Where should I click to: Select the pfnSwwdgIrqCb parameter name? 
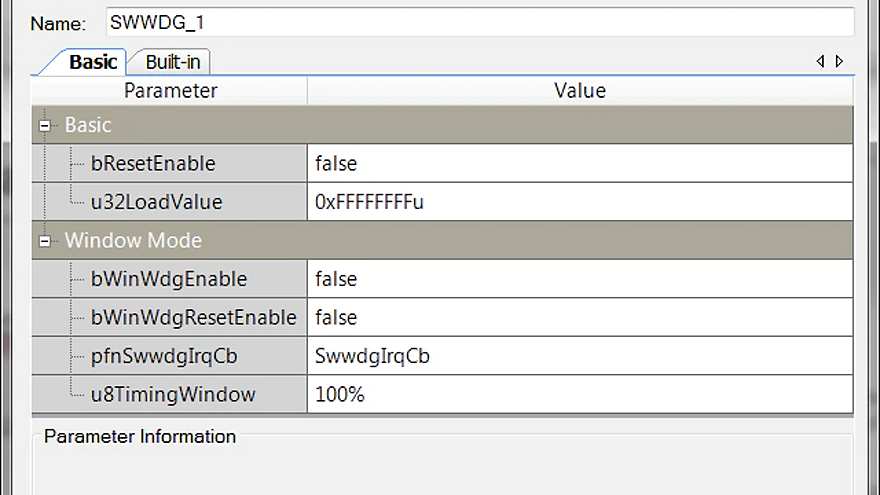164,356
